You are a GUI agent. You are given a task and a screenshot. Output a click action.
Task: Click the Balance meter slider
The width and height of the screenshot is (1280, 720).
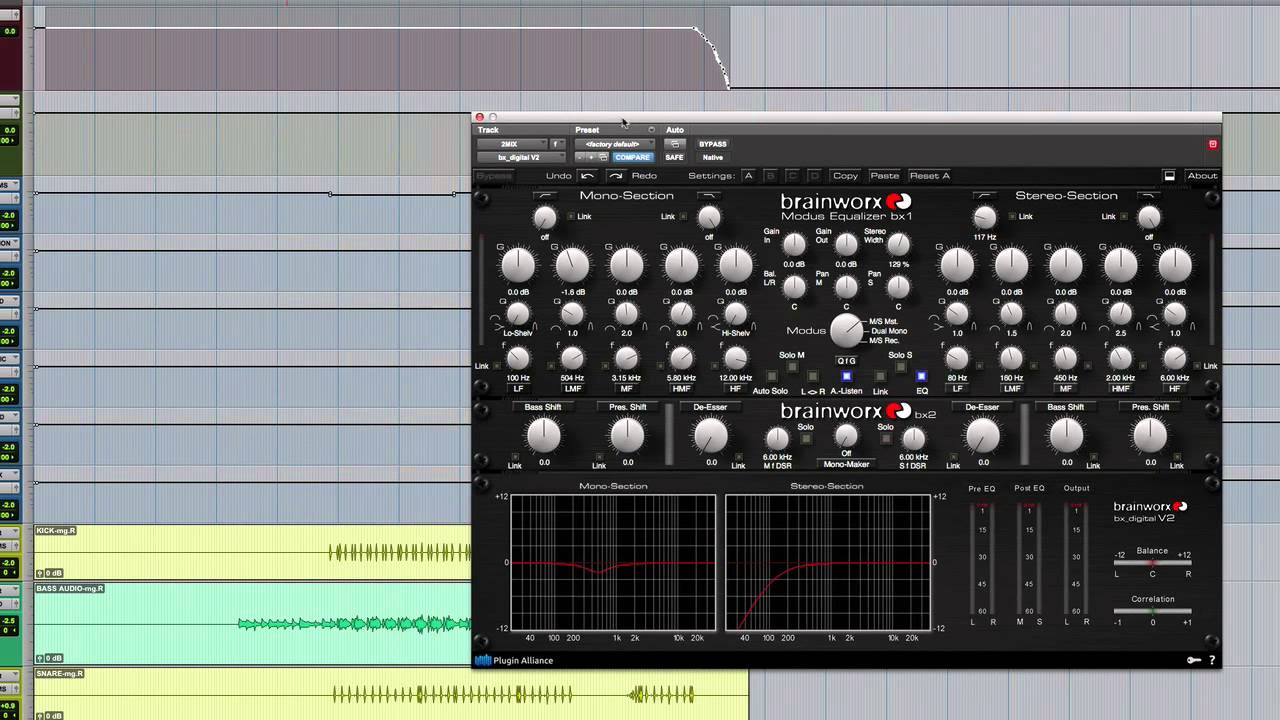pos(1152,563)
